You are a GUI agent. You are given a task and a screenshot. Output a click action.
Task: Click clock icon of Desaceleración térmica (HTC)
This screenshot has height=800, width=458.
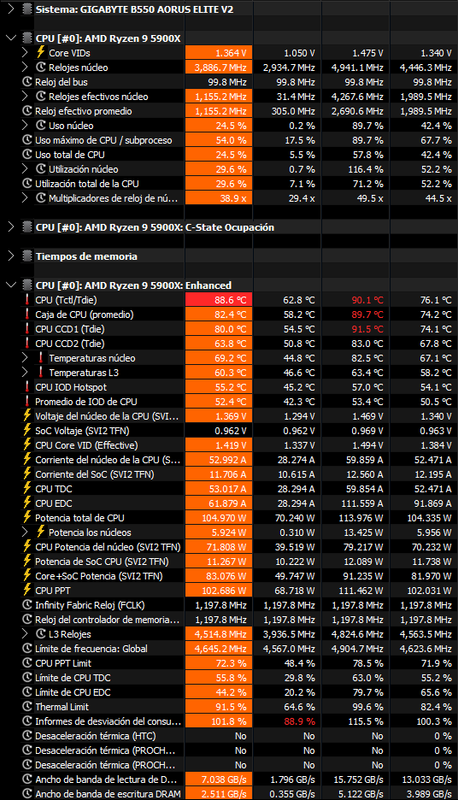point(27,736)
